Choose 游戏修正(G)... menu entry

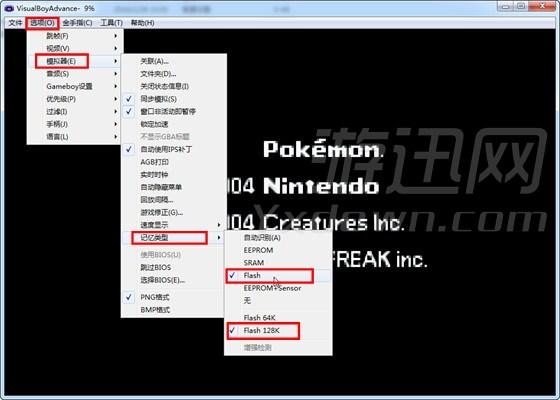click(x=174, y=212)
